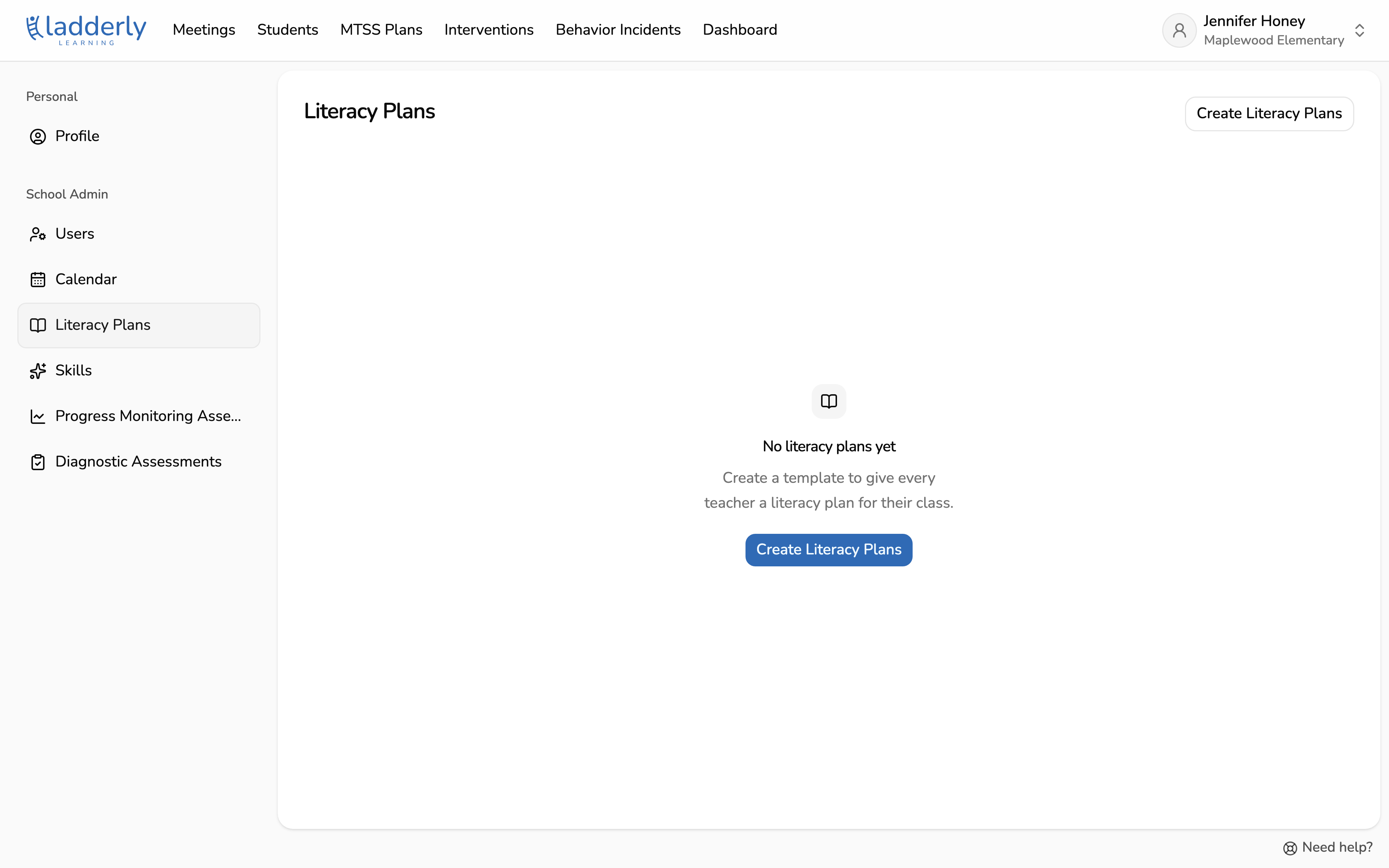Click the Ladderly Learning logo
1389x868 pixels.
[86, 30]
